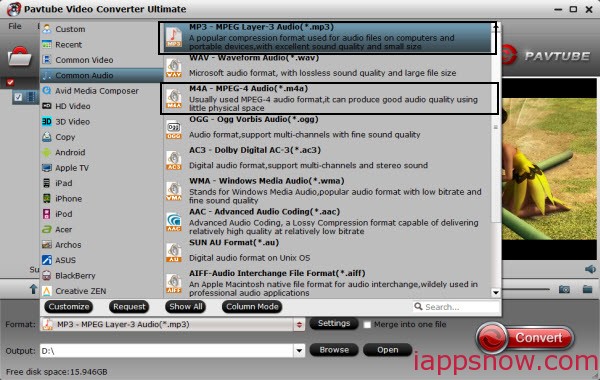Select the Common Audio category
Viewport: 600px width, 380px height.
(101, 75)
